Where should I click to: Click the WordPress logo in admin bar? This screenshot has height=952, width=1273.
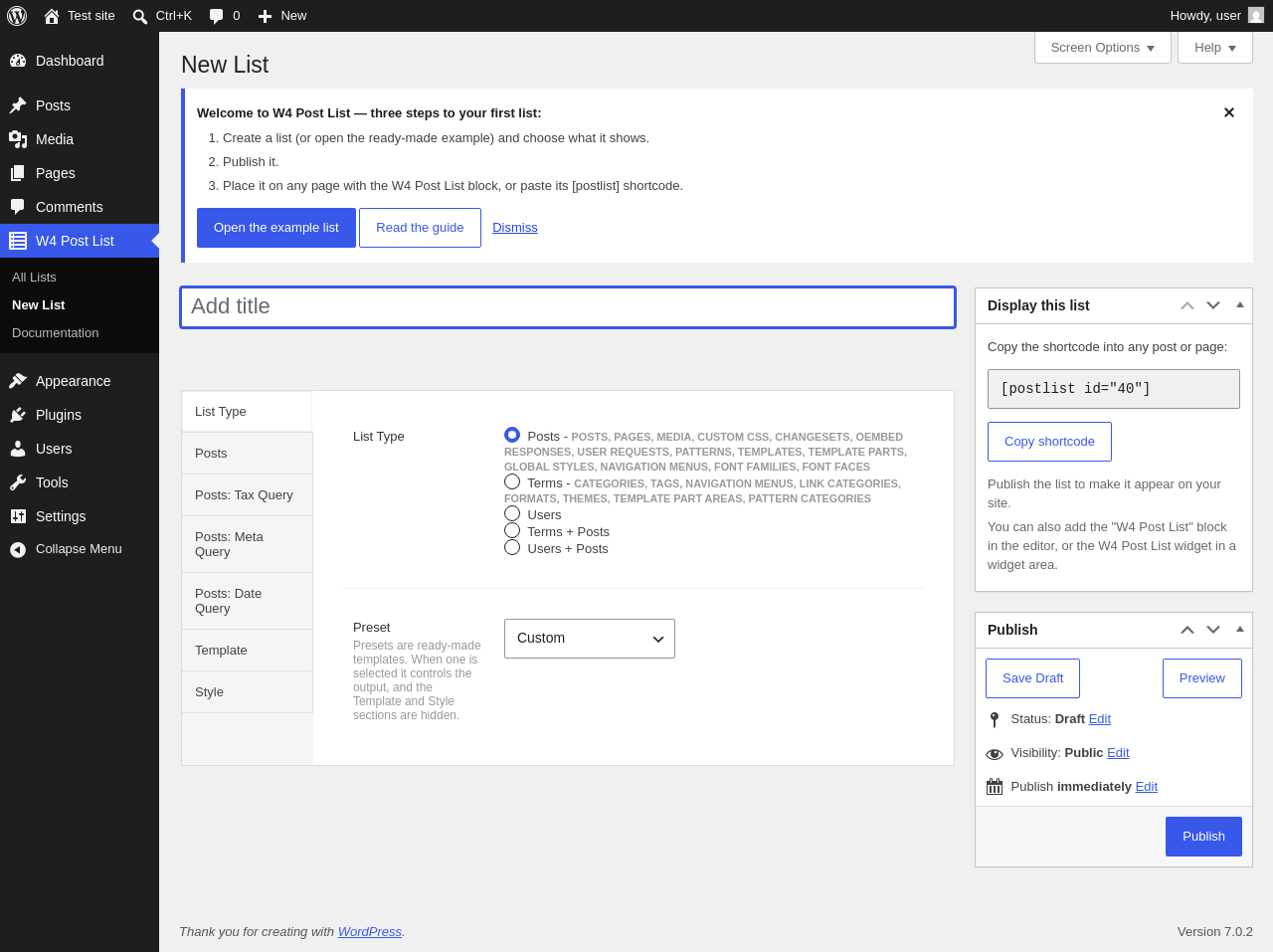17,16
